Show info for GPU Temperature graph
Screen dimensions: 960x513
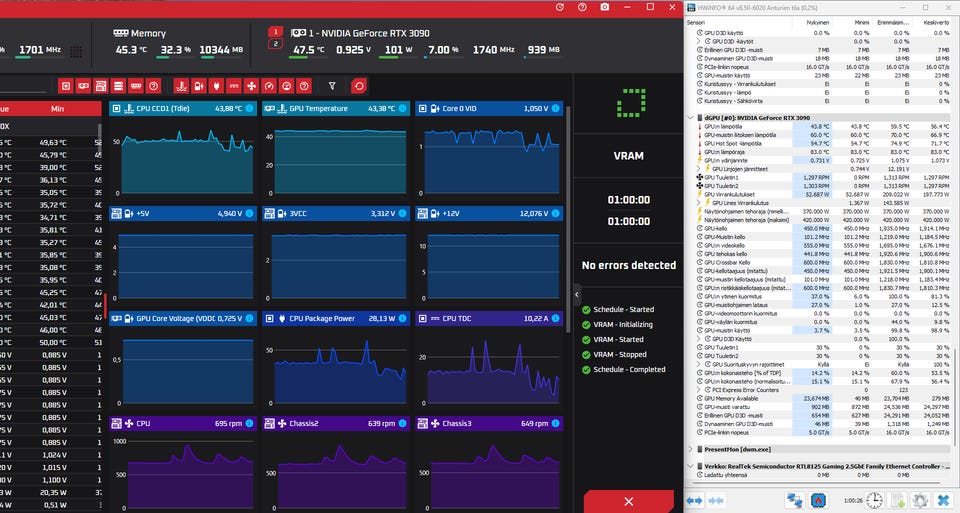click(402, 108)
